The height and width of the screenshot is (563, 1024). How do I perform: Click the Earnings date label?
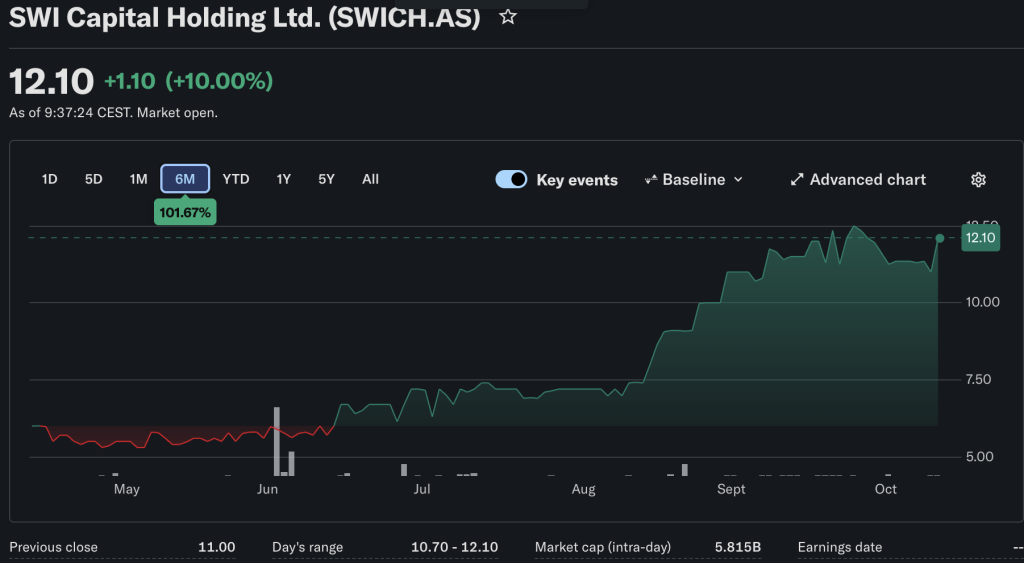click(x=840, y=547)
